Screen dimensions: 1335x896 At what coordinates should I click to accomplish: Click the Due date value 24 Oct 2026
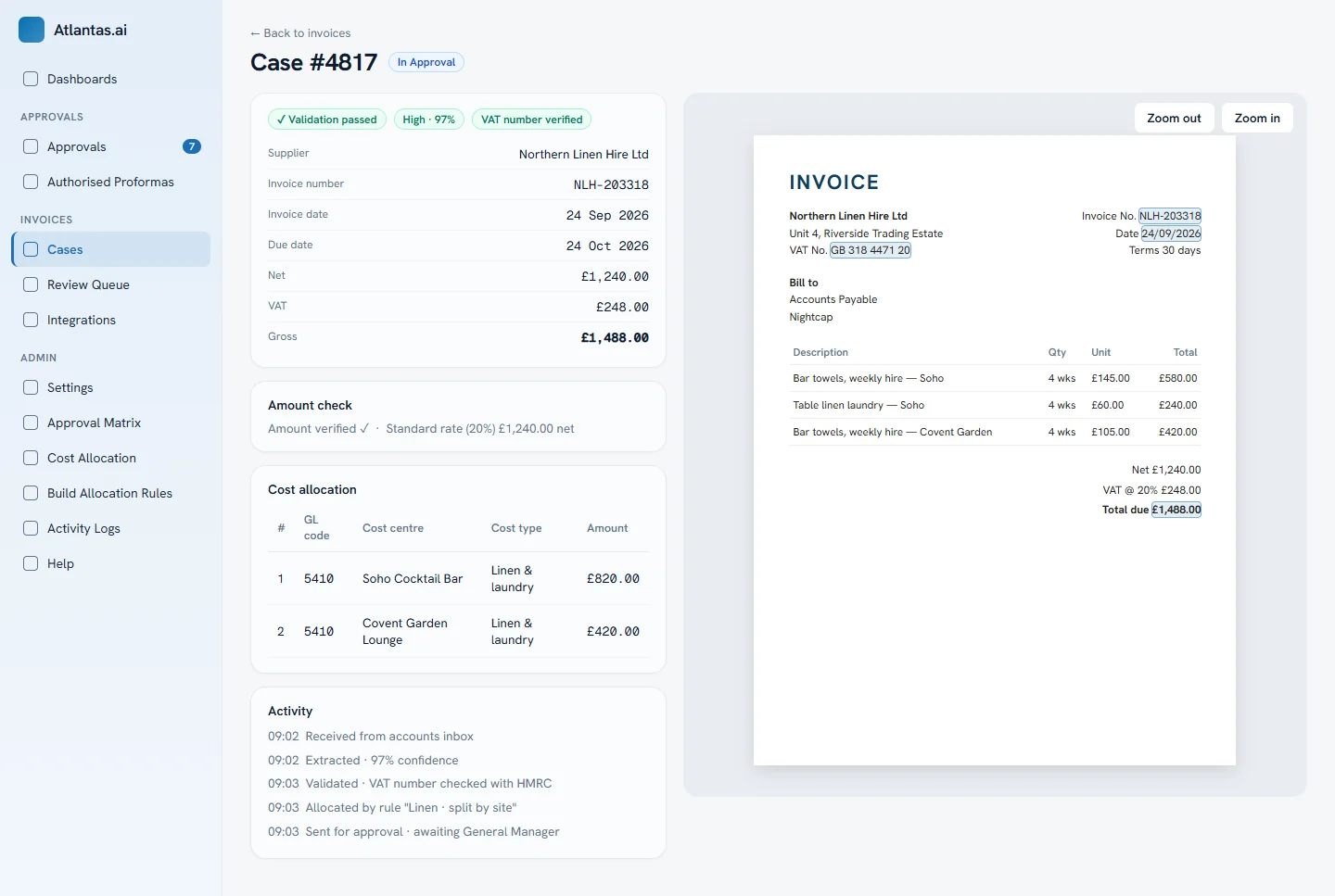[607, 246]
